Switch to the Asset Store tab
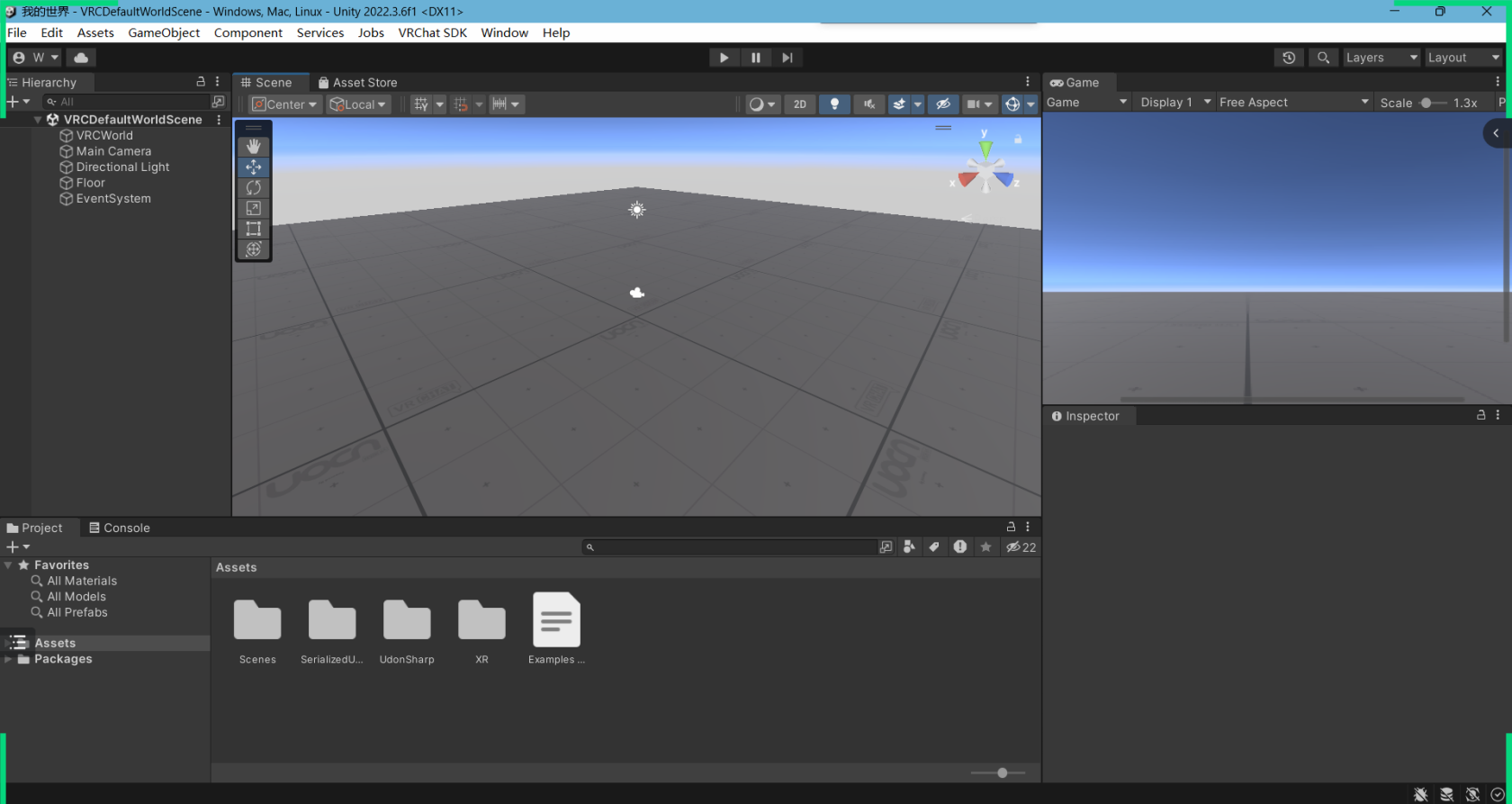The width and height of the screenshot is (1512, 804). 357,82
